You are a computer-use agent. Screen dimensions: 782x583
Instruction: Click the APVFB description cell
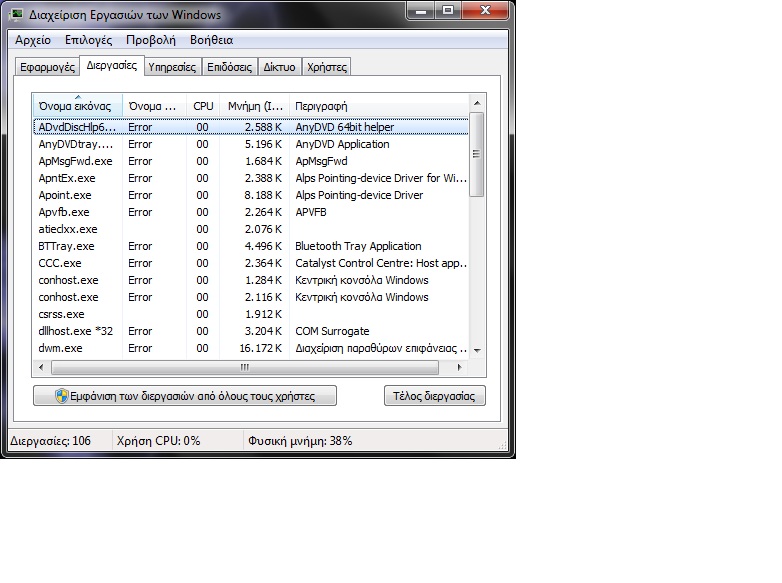pyautogui.click(x=311, y=212)
